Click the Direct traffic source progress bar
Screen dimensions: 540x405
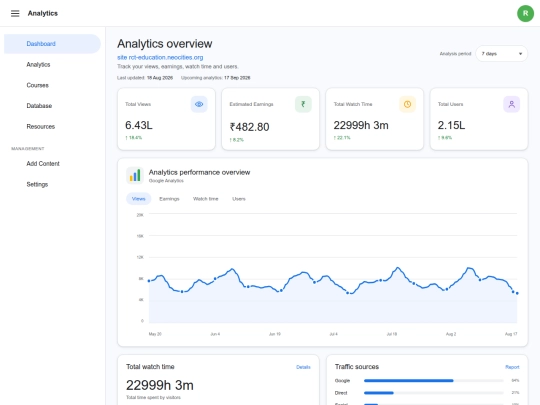434,393
